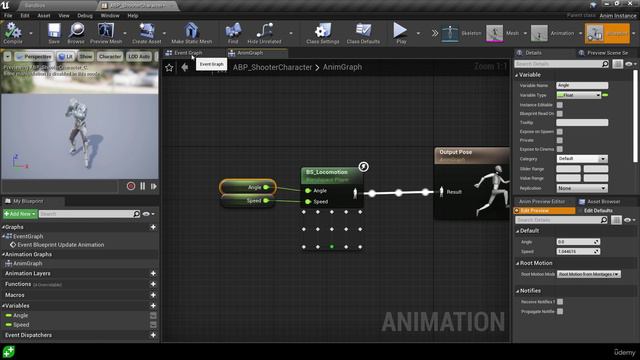640x360 pixels.
Task: Click Character button in viewport
Action: pos(110,56)
